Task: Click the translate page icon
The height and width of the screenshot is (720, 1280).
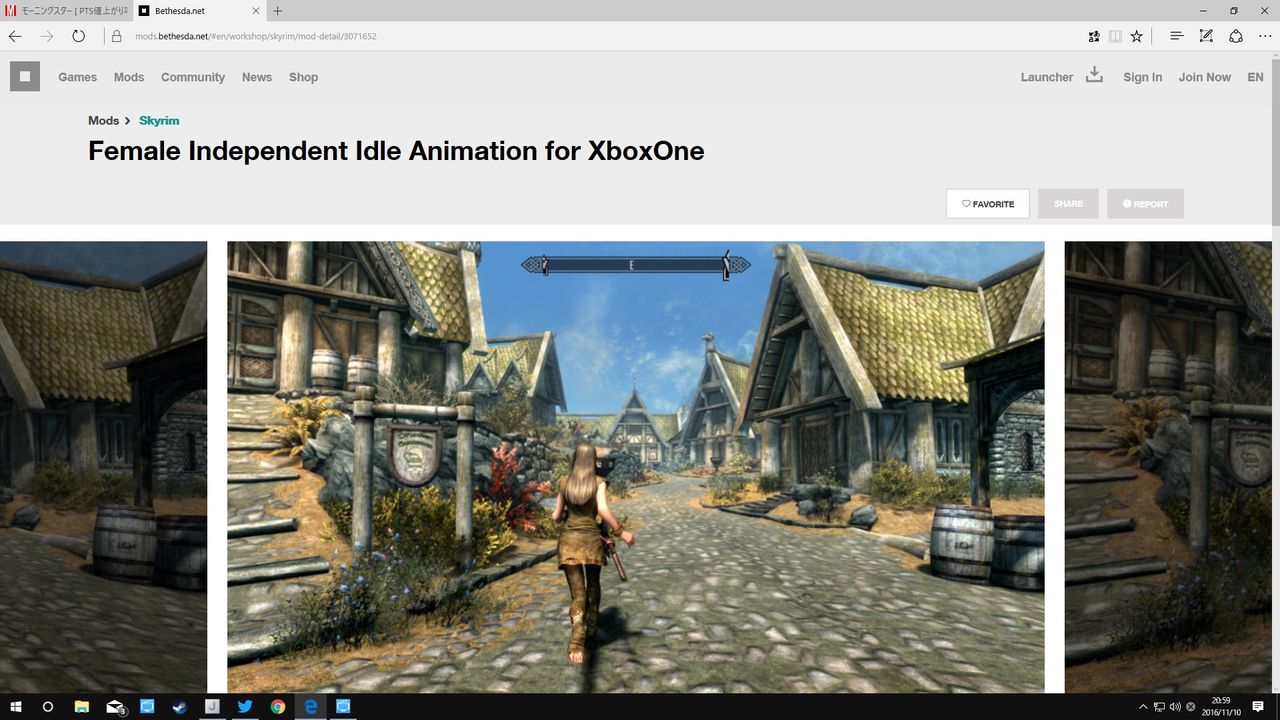Action: click(x=1094, y=36)
